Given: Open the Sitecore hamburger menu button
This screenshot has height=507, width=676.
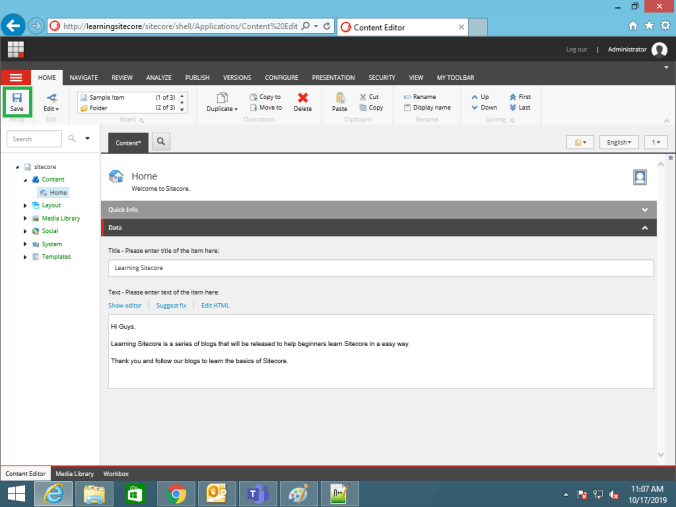Looking at the screenshot, I should pyautogui.click(x=16, y=77).
